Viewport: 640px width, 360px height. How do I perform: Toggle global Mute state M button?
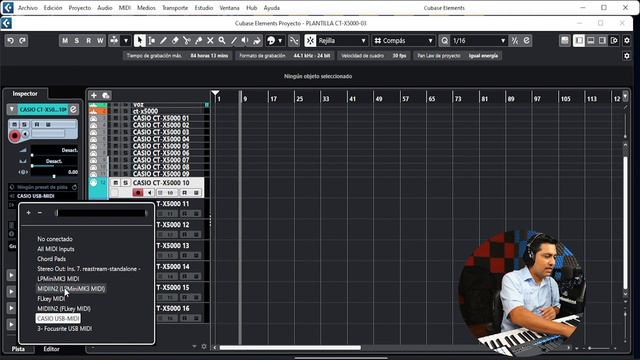[x=65, y=41]
